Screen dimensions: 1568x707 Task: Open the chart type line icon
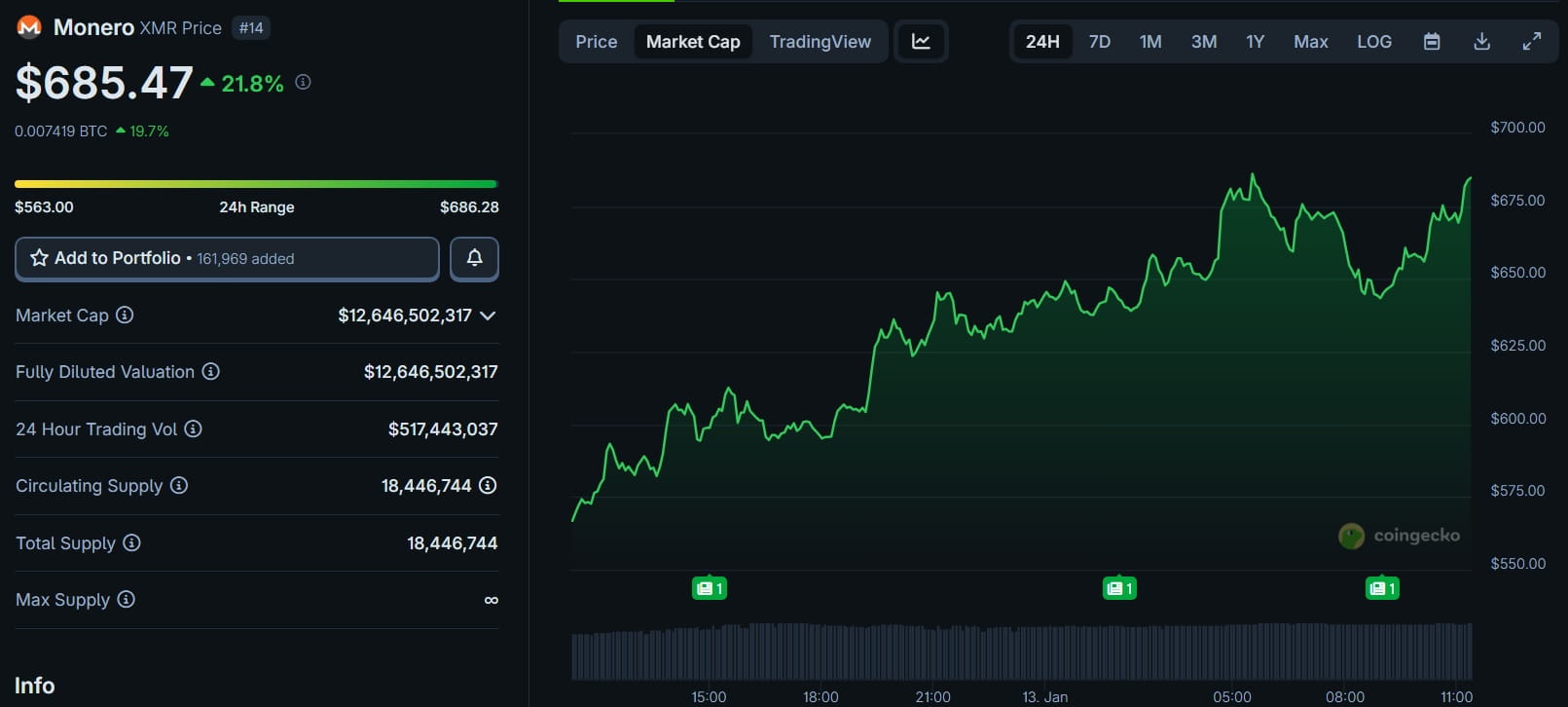921,42
